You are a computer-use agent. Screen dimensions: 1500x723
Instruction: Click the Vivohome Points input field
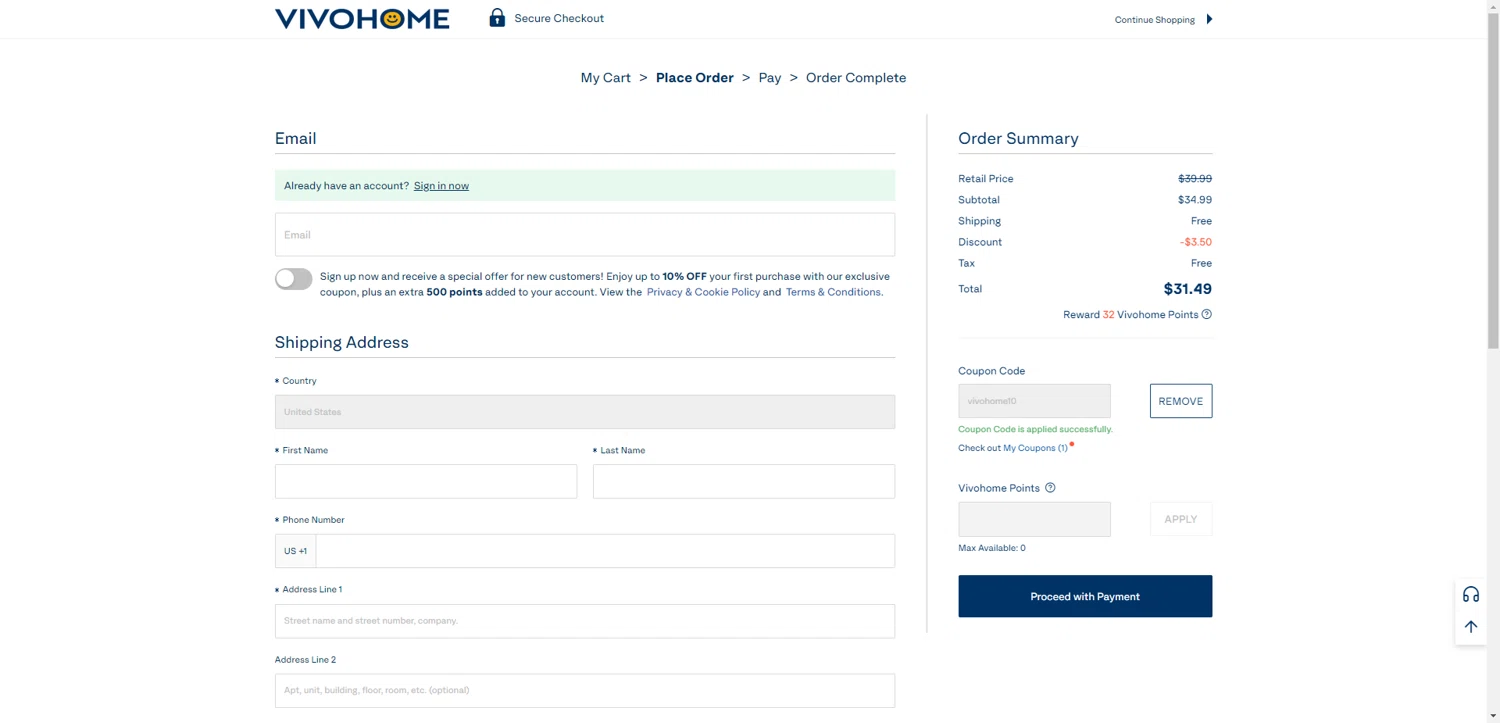click(1034, 519)
